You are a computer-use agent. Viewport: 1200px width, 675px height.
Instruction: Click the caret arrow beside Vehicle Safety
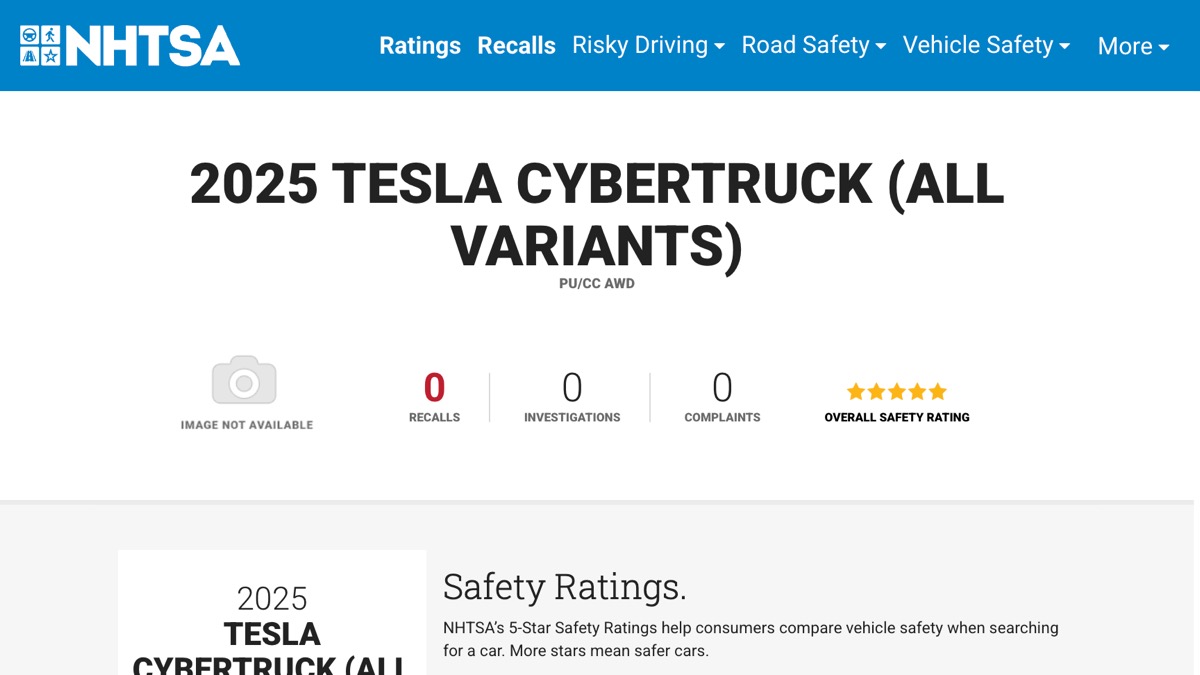(x=1064, y=47)
